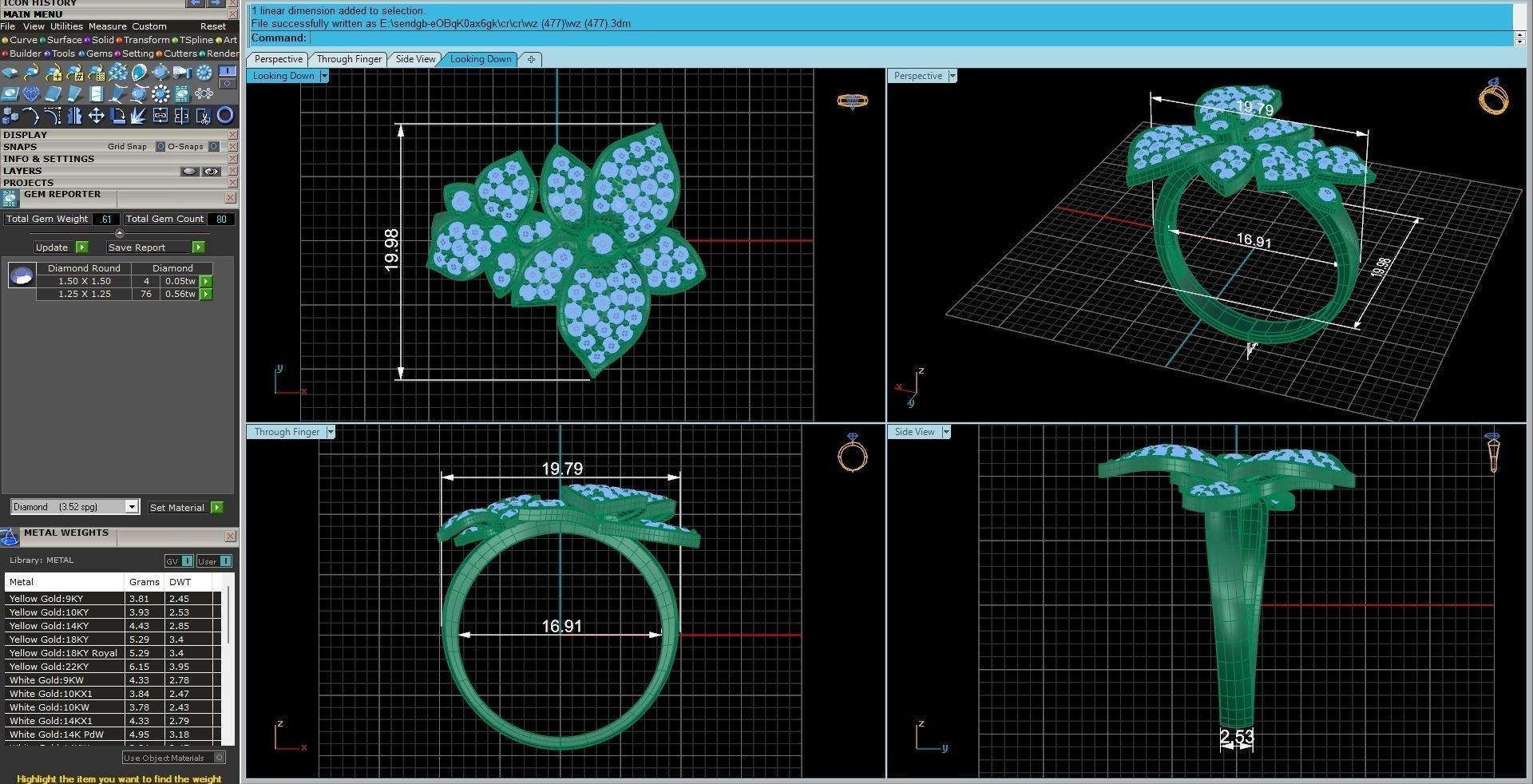Open the Looking Down viewport menu arrow
The height and width of the screenshot is (784, 1533).
pyautogui.click(x=324, y=76)
